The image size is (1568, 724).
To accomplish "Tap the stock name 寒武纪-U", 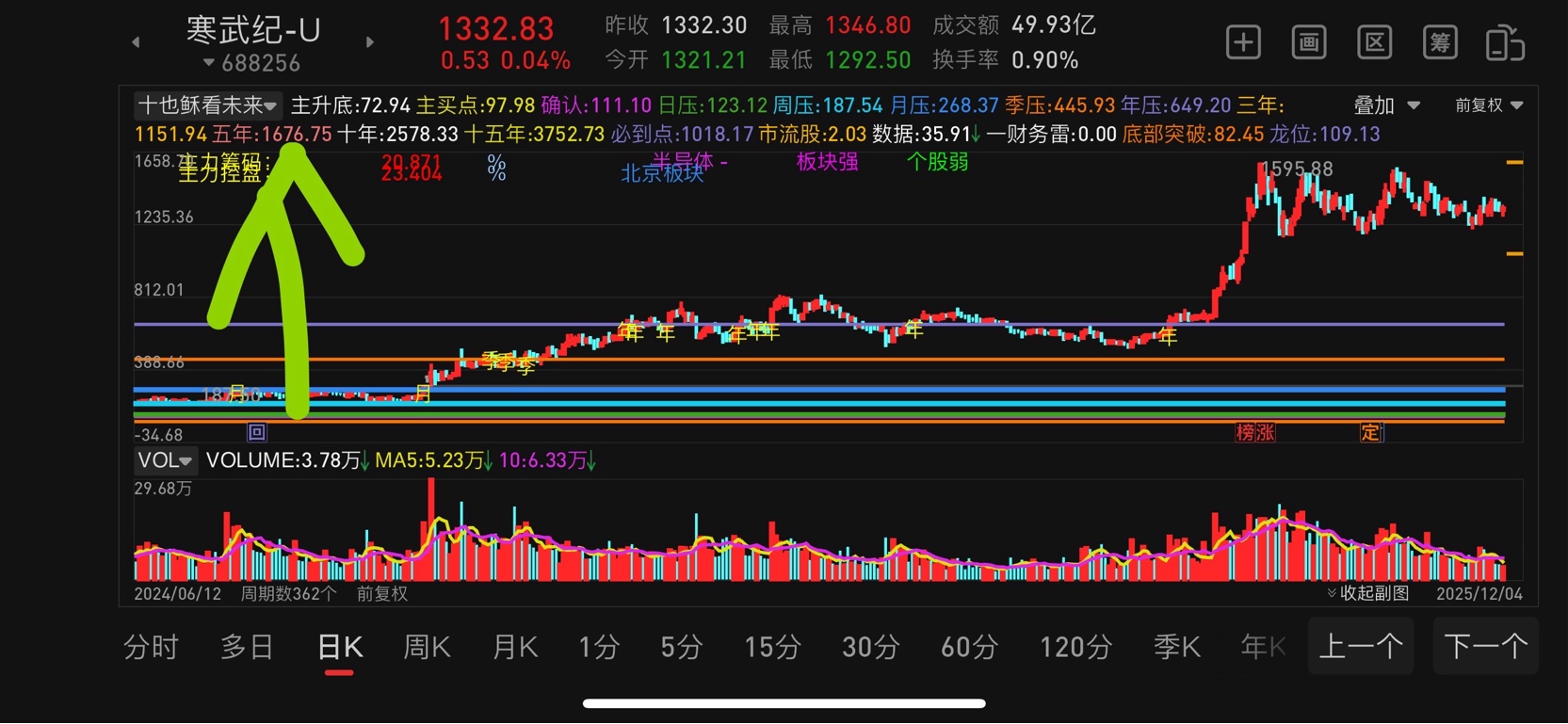I will (x=253, y=30).
